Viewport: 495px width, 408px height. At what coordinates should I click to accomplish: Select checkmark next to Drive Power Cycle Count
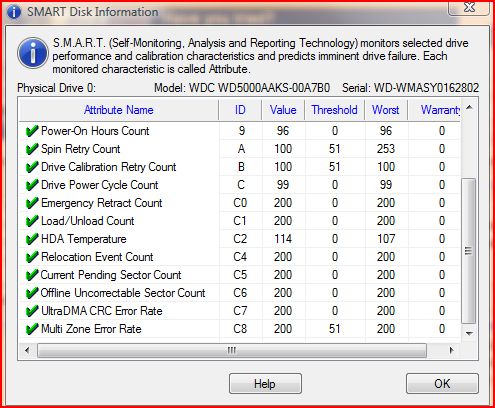point(32,185)
